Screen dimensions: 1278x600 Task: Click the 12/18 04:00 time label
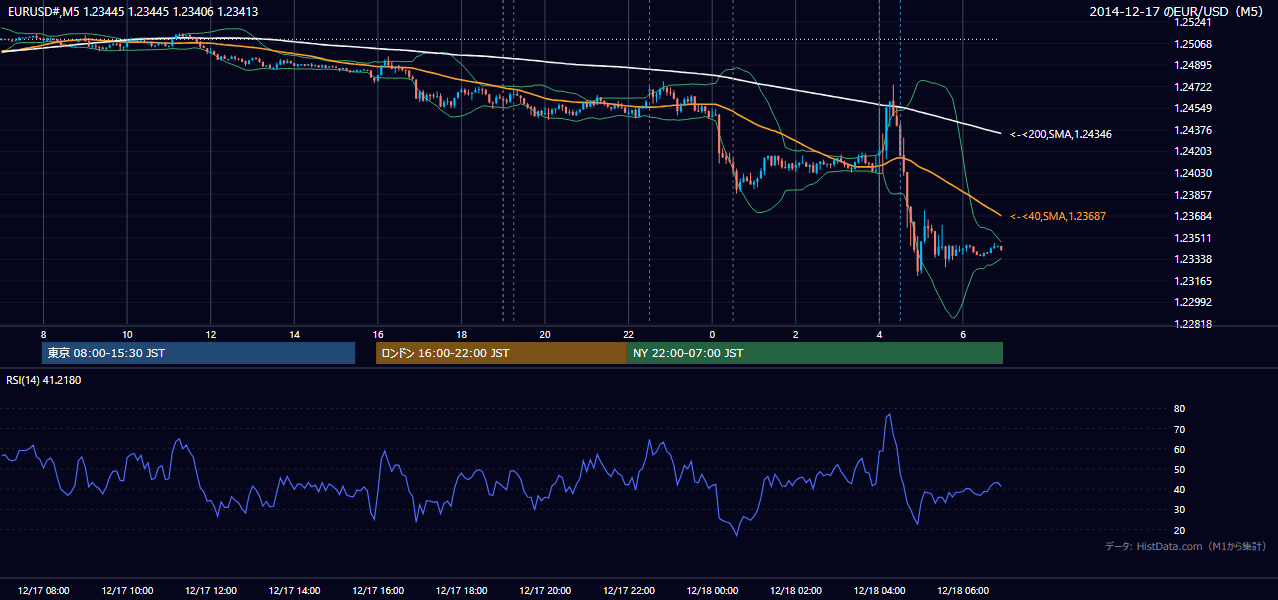pos(879,591)
